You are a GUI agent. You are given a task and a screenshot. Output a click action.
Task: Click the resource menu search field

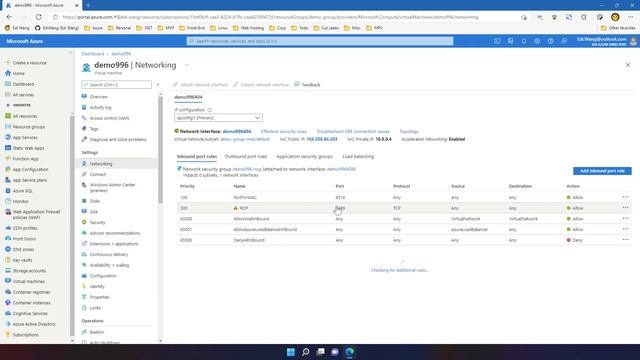[116, 84]
